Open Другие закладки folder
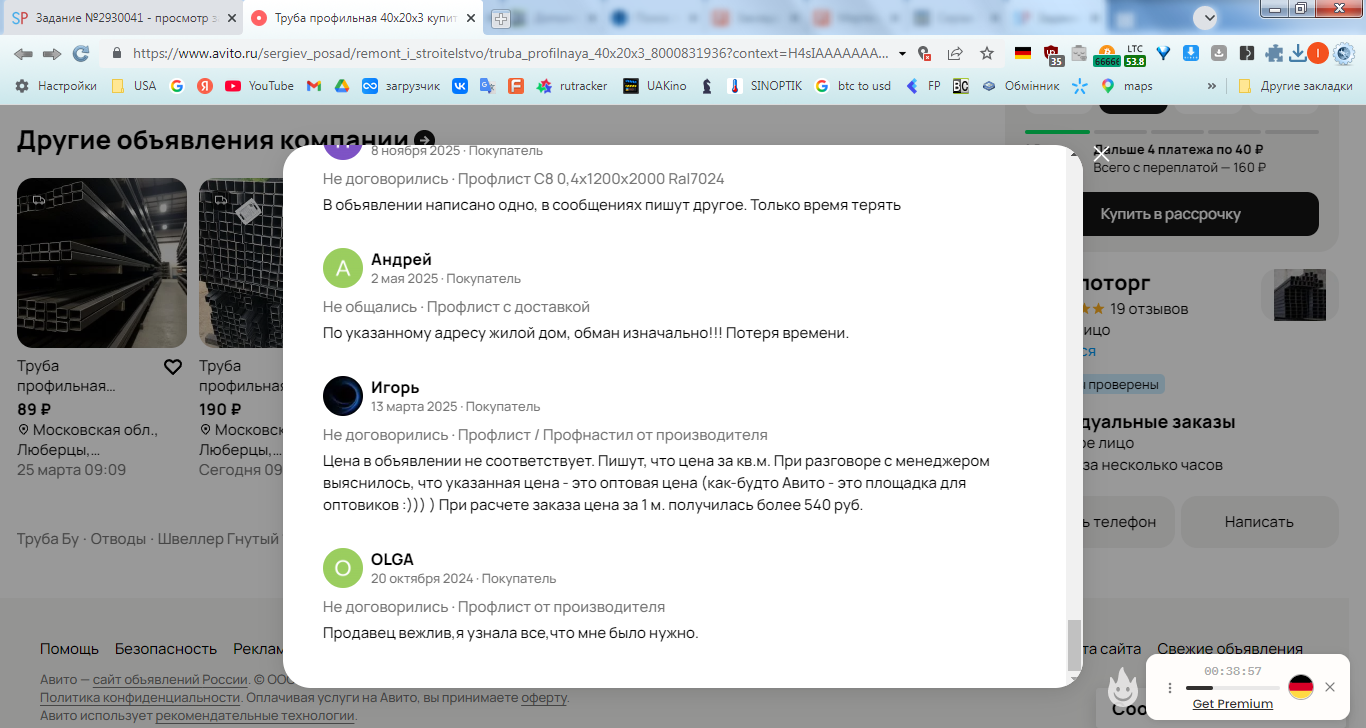The width and height of the screenshot is (1366, 728). tap(1295, 86)
